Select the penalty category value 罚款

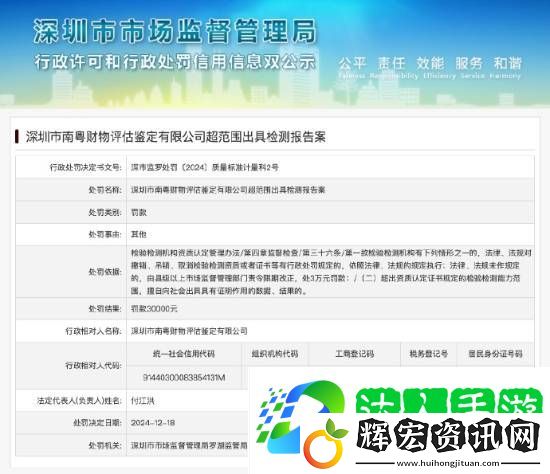click(139, 212)
